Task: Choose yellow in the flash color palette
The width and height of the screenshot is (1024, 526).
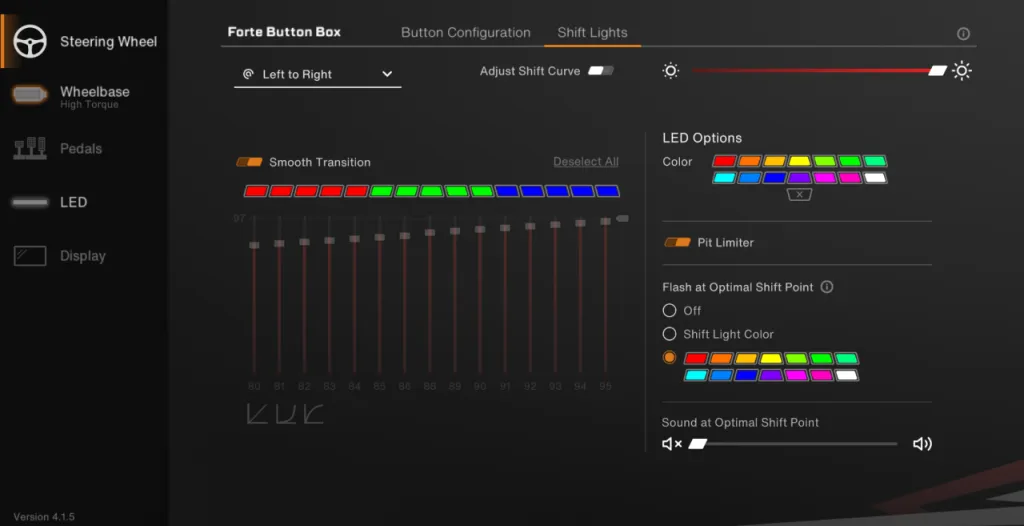Action: [771, 359]
